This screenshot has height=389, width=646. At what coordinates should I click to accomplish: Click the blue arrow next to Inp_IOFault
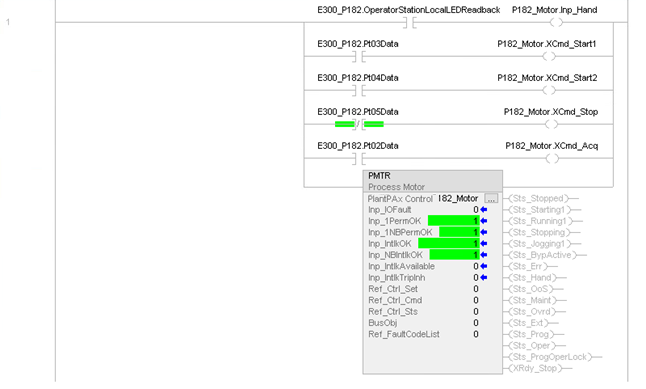(484, 210)
